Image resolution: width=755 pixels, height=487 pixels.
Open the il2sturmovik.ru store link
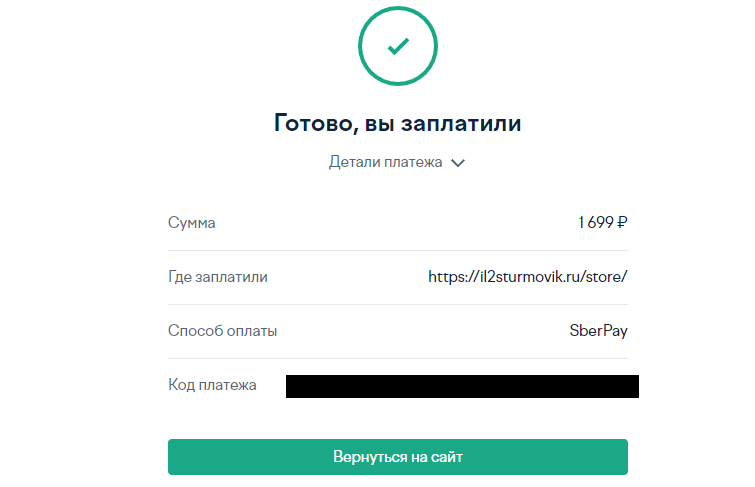click(527, 277)
